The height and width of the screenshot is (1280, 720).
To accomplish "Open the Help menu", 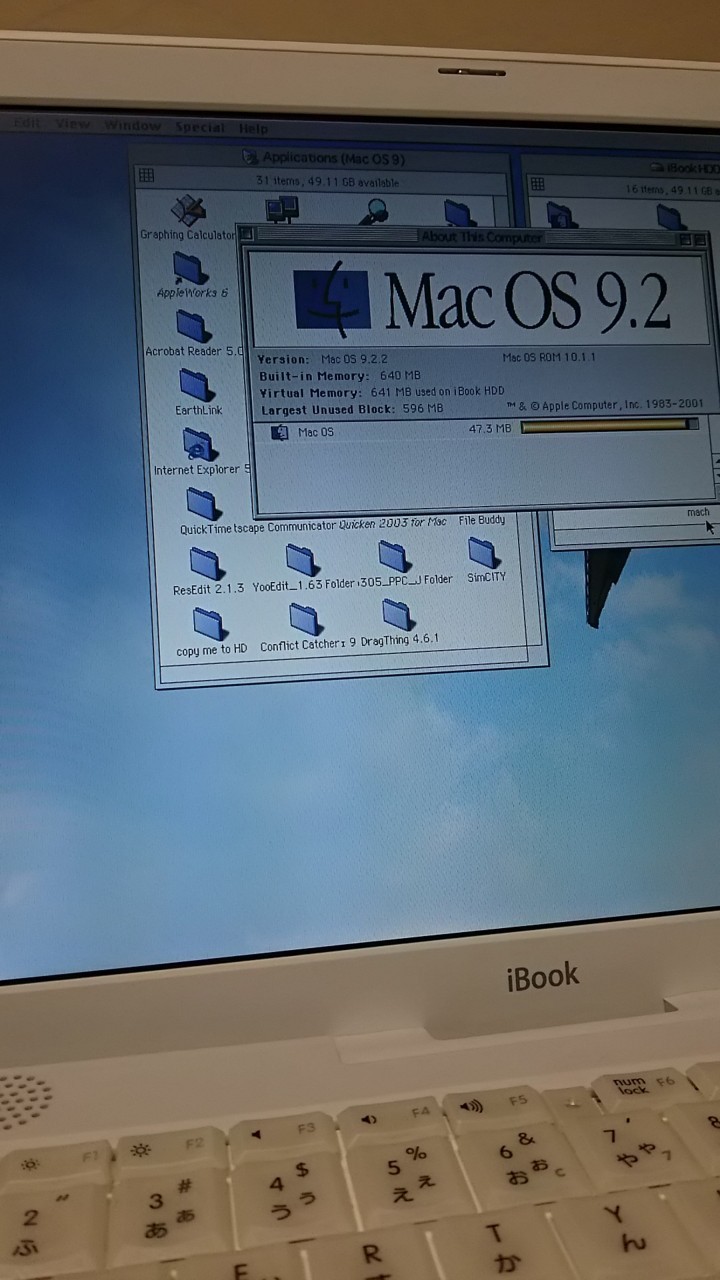I will pos(253,129).
